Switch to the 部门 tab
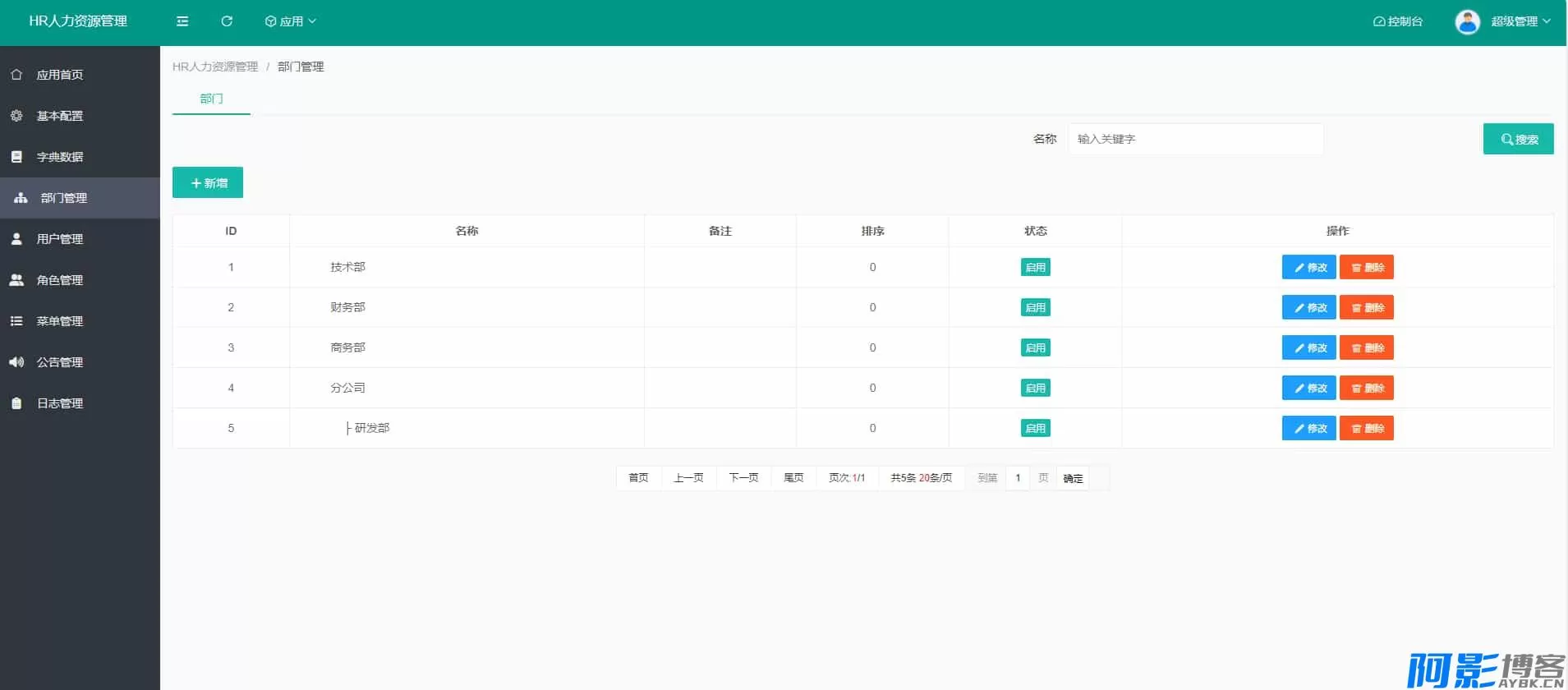This screenshot has width=1568, height=690. pos(211,99)
